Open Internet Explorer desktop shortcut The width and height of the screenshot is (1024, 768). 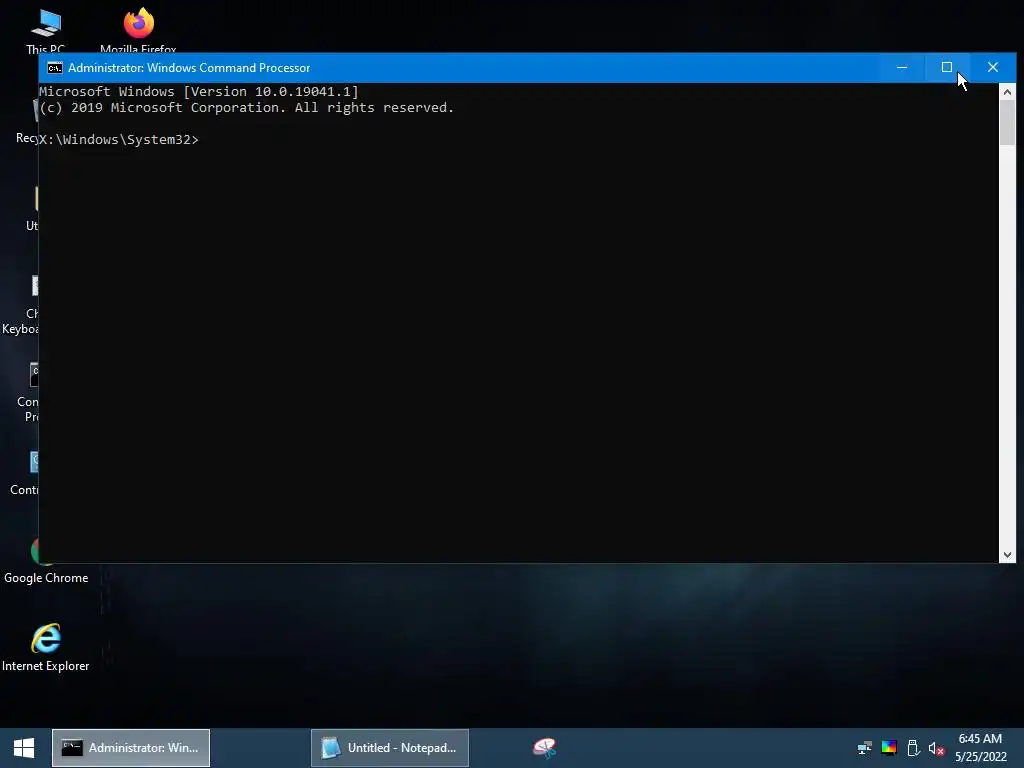[46, 648]
